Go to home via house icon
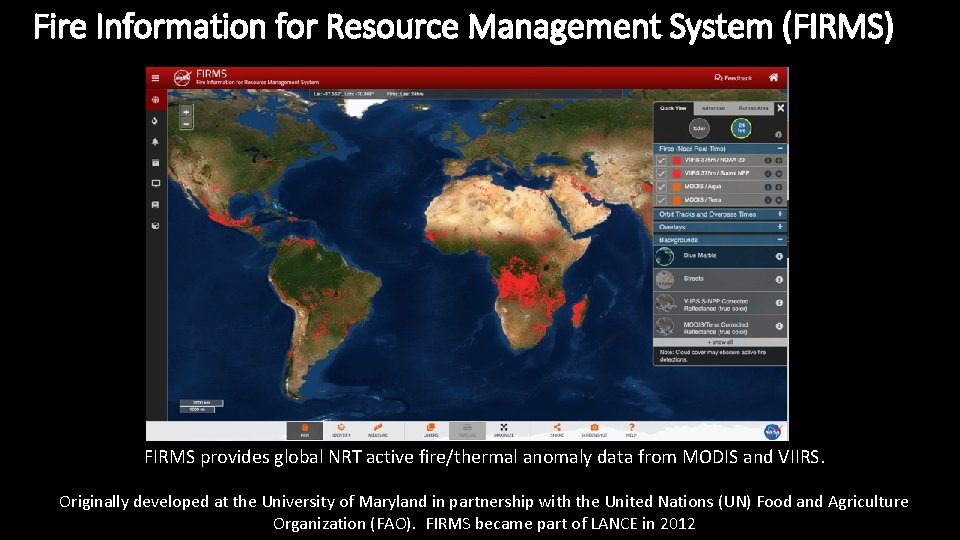 coord(774,78)
